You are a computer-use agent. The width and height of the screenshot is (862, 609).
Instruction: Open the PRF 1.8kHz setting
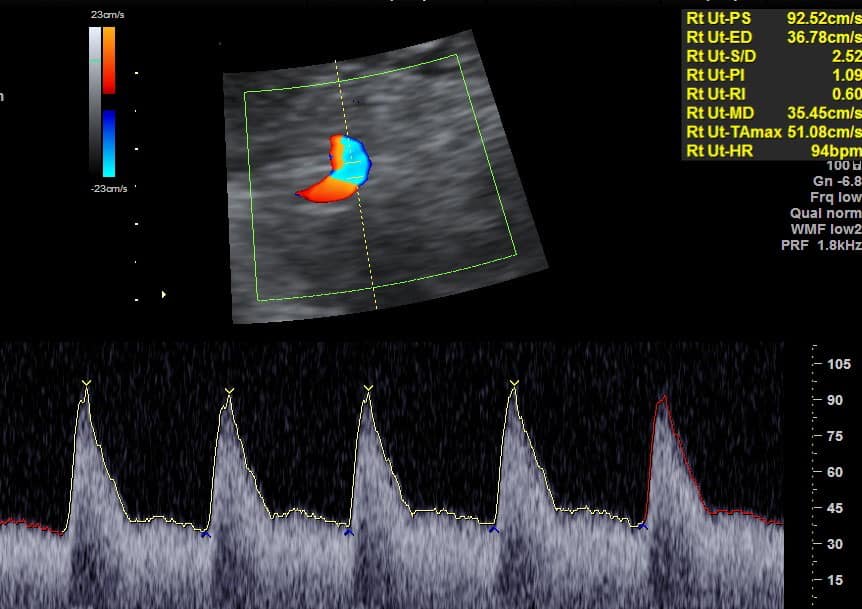point(820,245)
